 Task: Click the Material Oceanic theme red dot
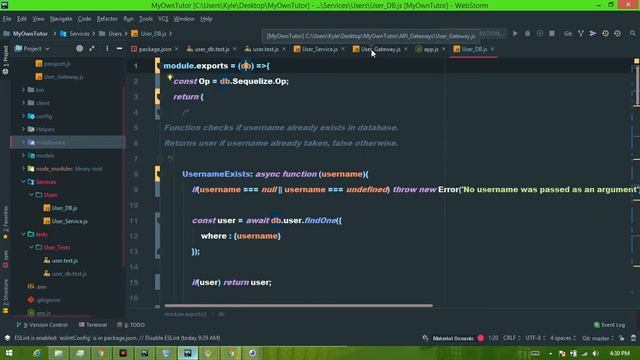[480, 338]
